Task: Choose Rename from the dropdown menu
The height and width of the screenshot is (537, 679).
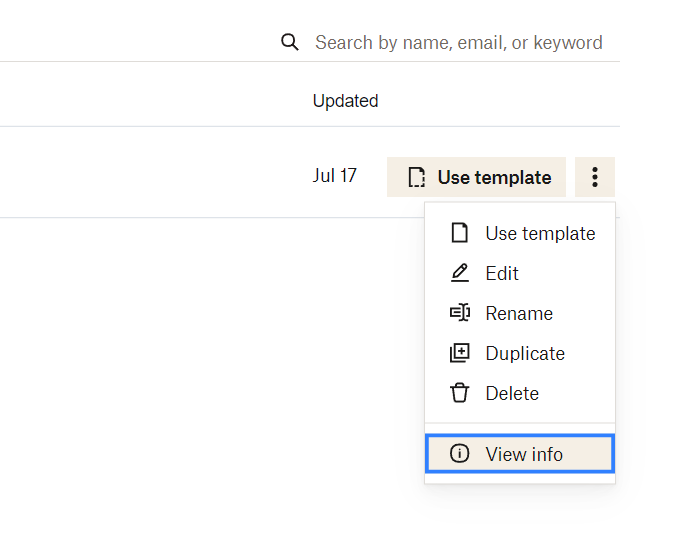Action: pyautogui.click(x=520, y=313)
